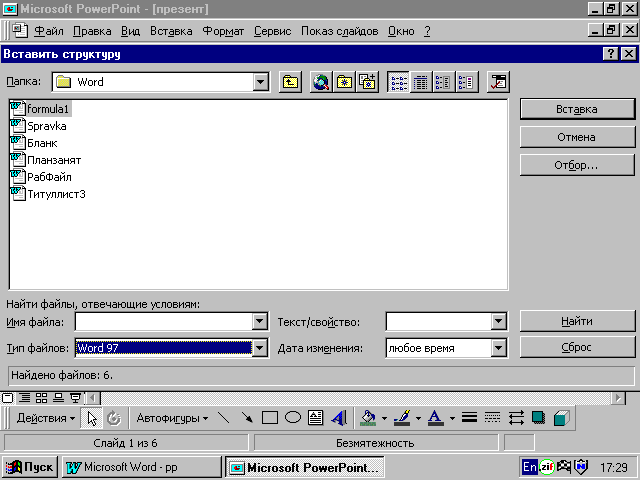Expand the Дата изменения dropdown arrow
Screen dimensions: 640x480
498,348
